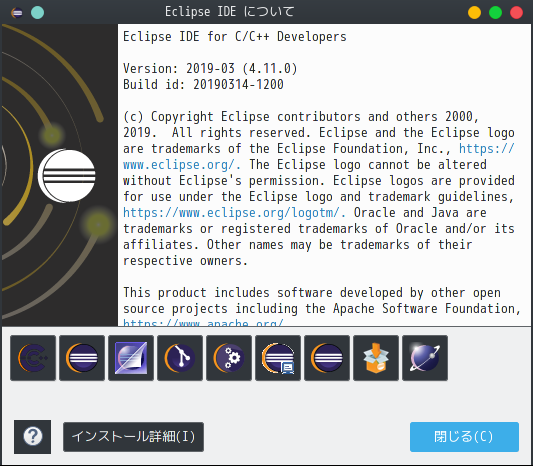
Task: Click the large Eclipse logo in the banner image
Action: (x=67, y=175)
